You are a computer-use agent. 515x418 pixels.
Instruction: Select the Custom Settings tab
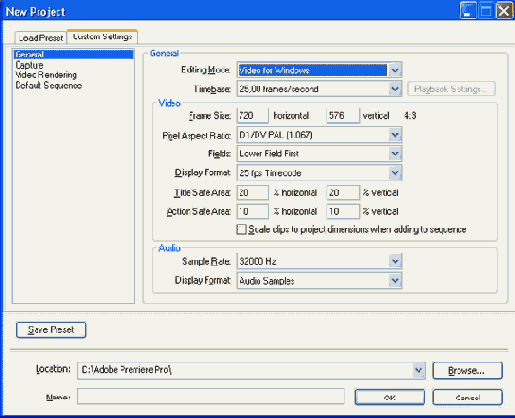[x=102, y=37]
